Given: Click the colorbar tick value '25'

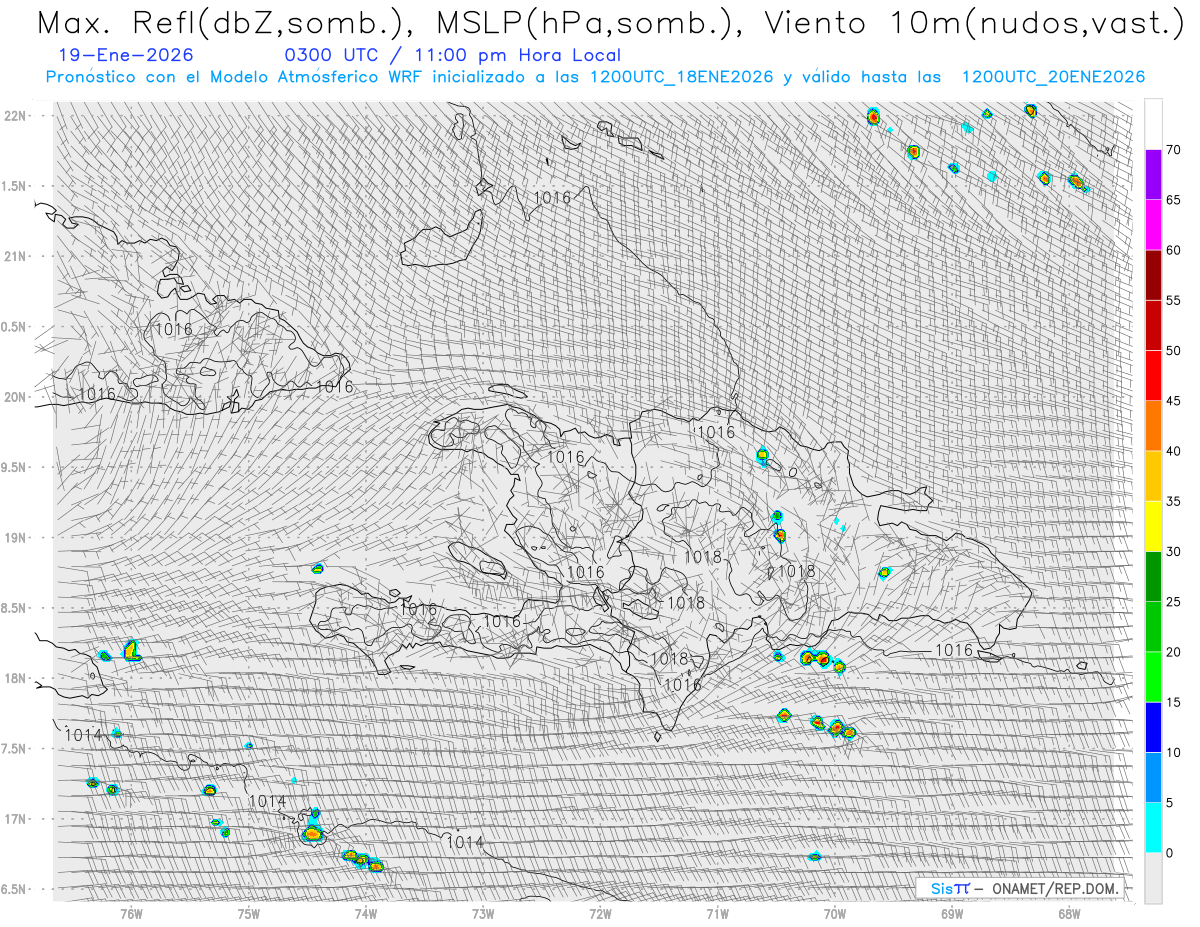Looking at the screenshot, I should pyautogui.click(x=1173, y=602).
